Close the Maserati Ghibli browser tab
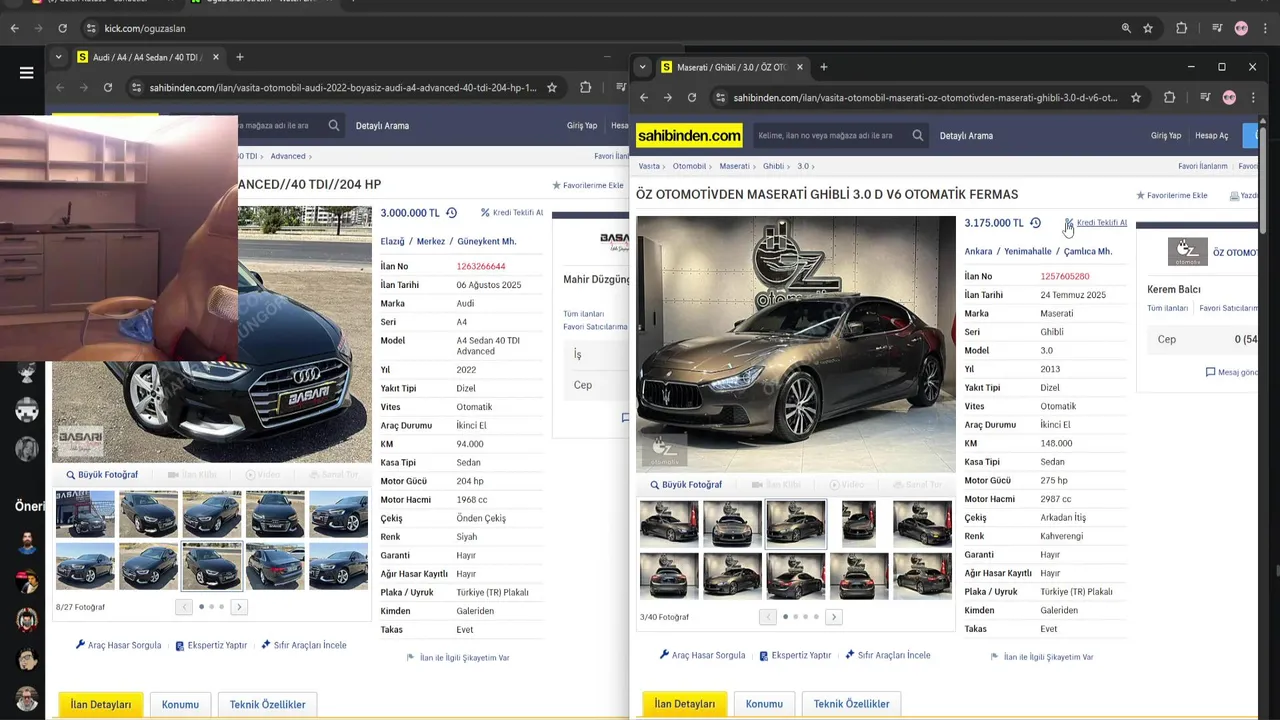This screenshot has width=1280, height=720. 799,67
